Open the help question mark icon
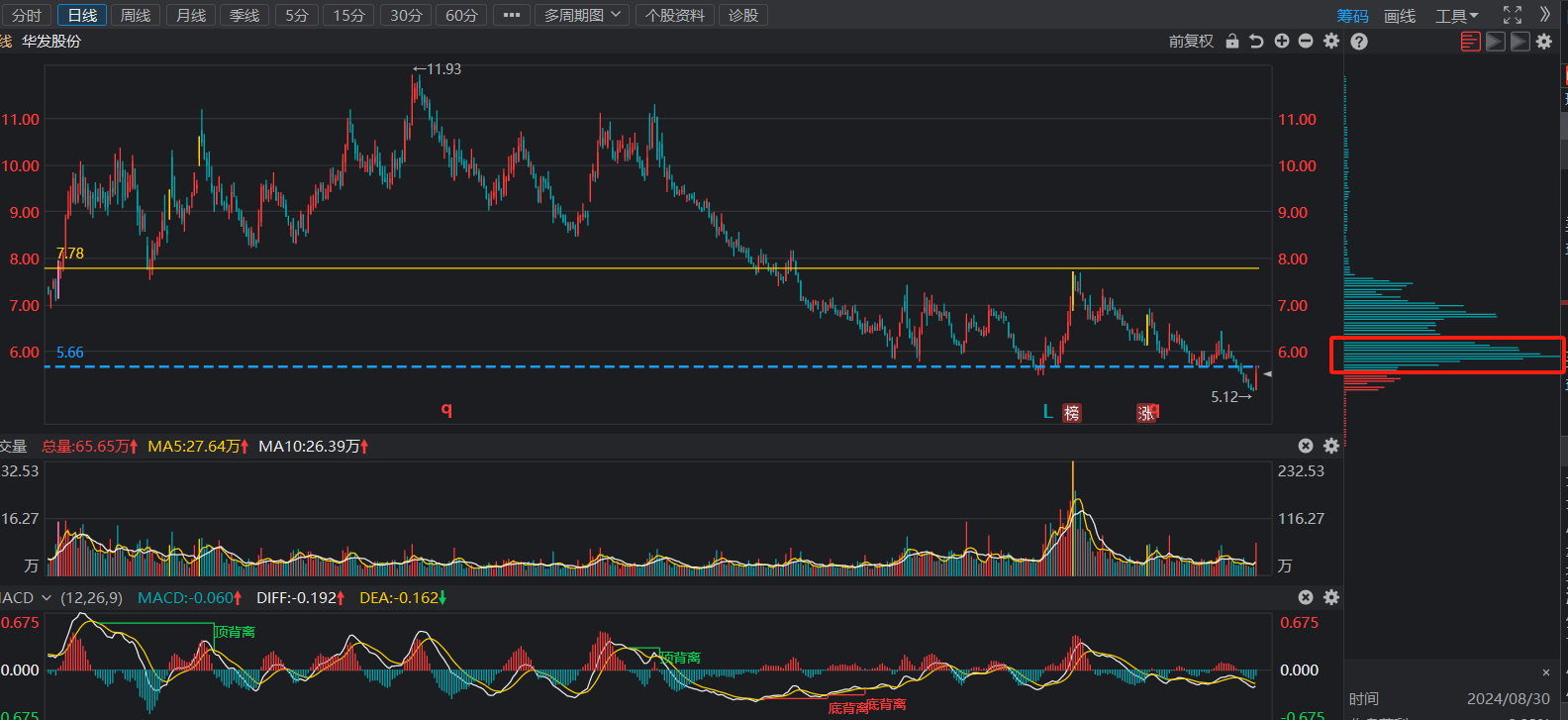The width and height of the screenshot is (1568, 720). (x=1359, y=42)
